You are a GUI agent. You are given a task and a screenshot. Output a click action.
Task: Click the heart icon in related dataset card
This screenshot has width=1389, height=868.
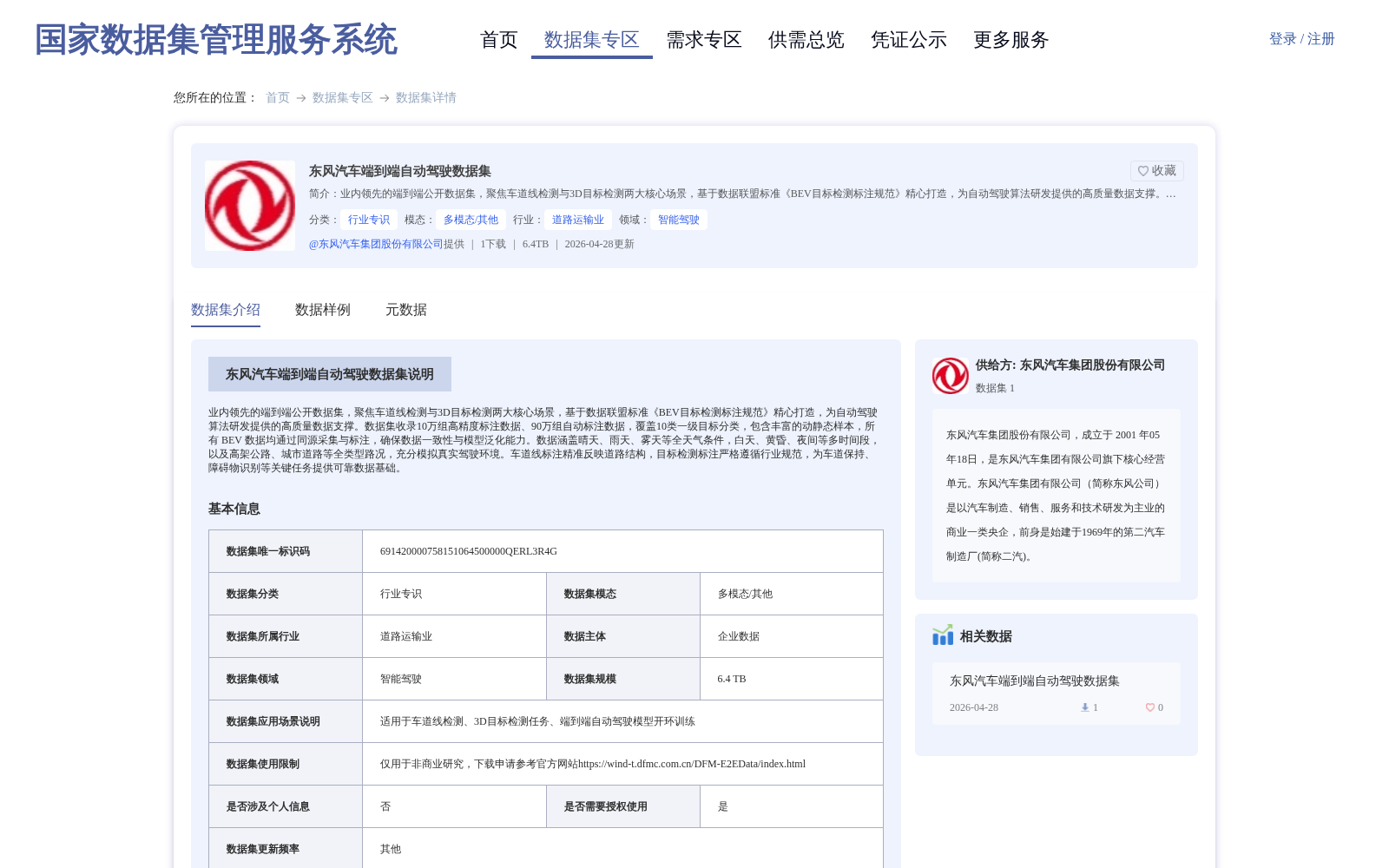click(1150, 707)
